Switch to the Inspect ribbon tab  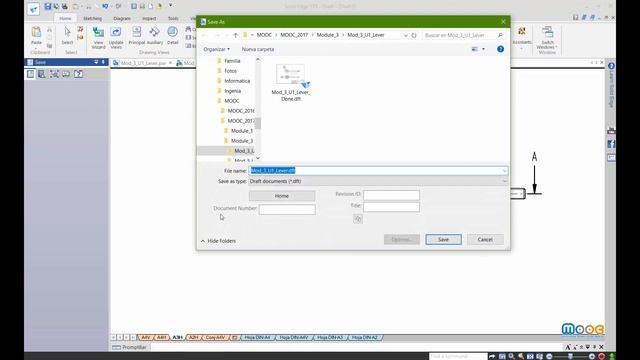(149, 18)
